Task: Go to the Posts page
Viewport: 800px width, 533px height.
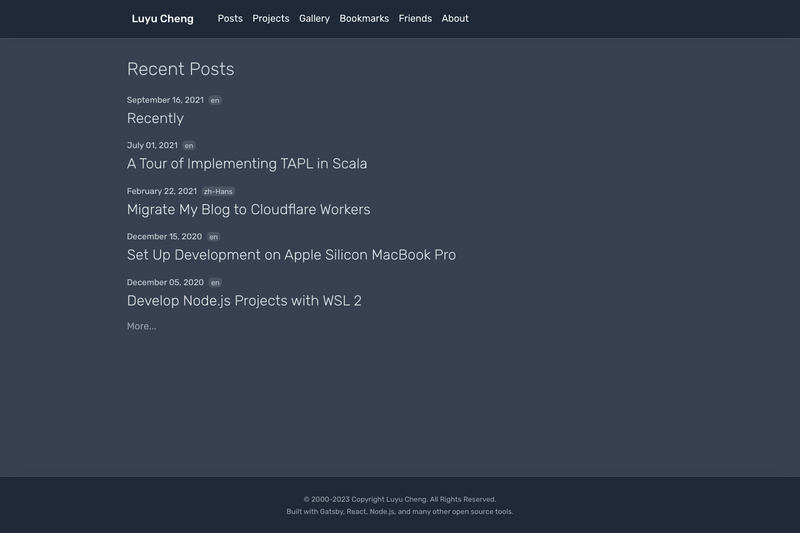Action: [230, 18]
